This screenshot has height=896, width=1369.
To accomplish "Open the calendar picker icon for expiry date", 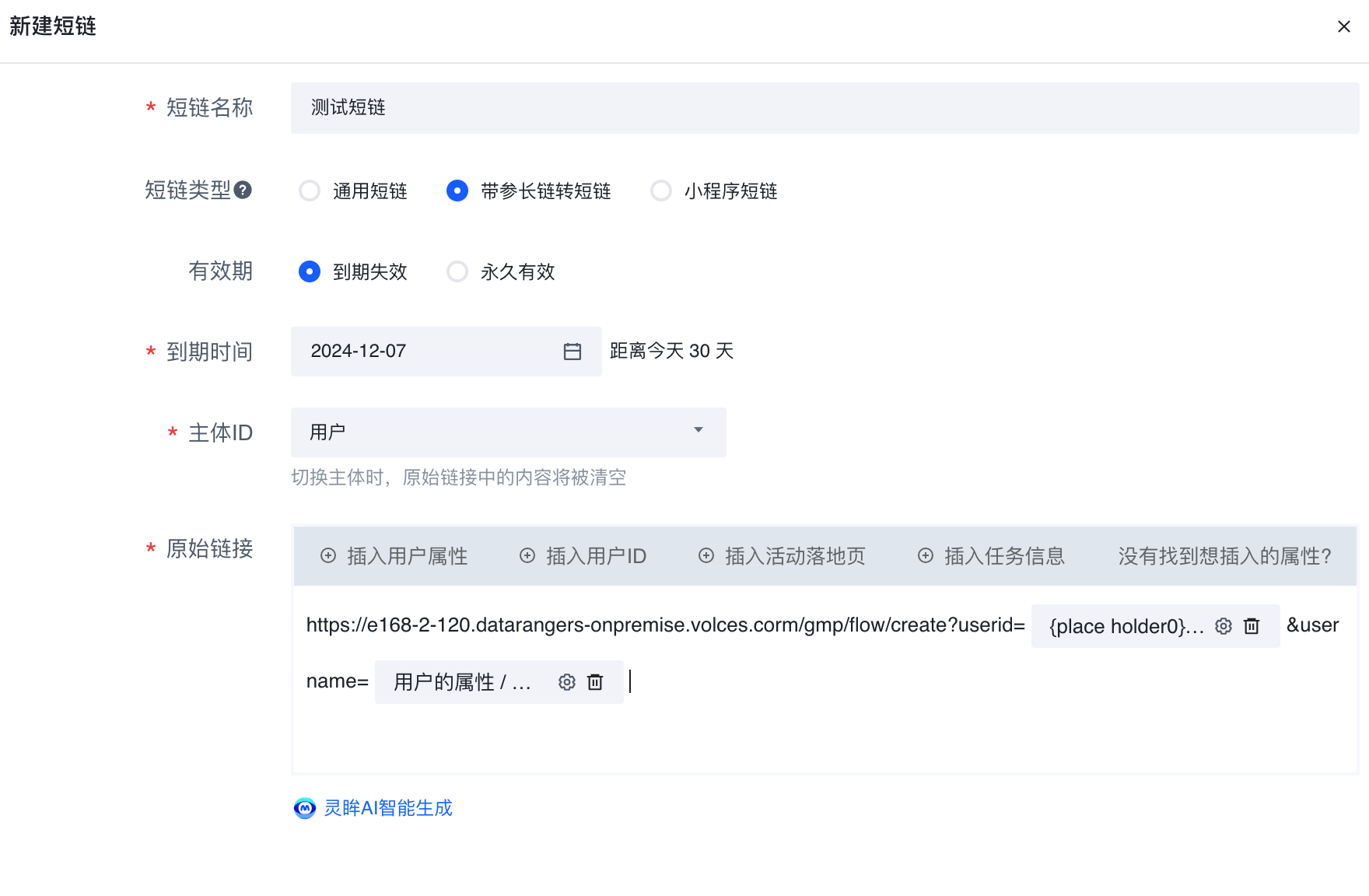I will point(572,352).
